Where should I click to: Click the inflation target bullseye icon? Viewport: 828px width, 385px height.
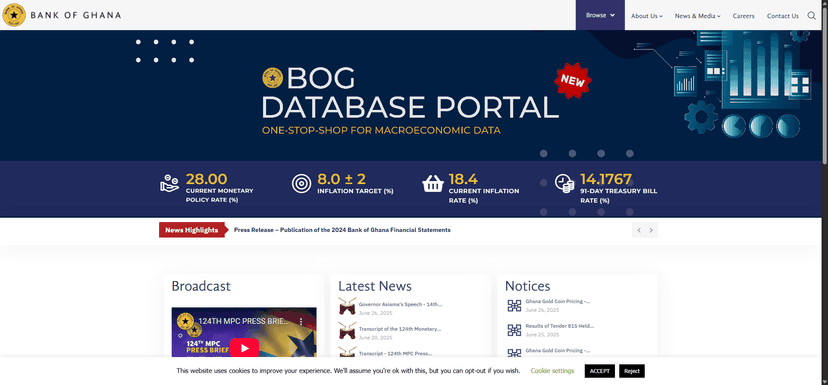click(x=302, y=183)
